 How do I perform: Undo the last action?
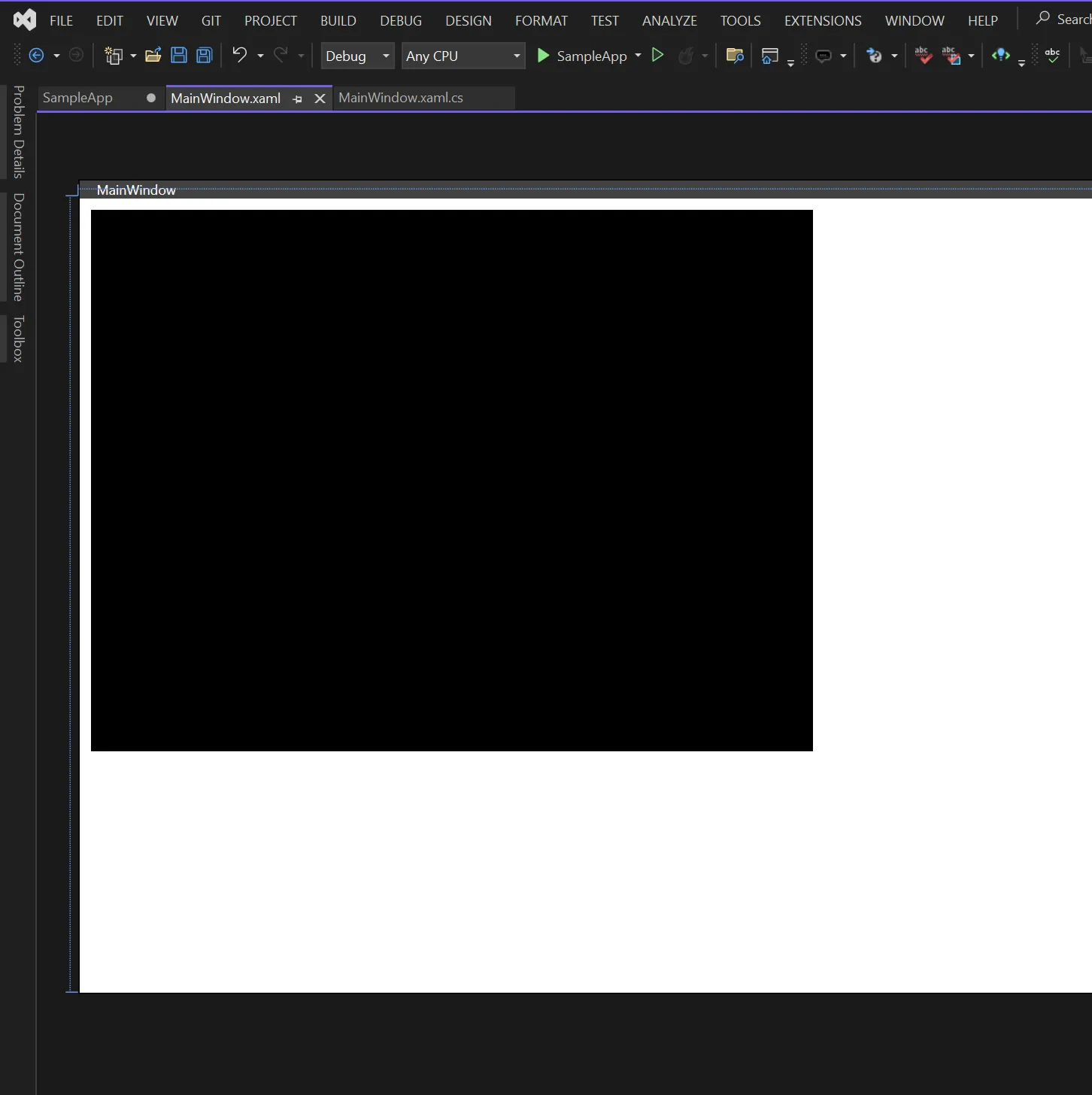coord(239,55)
